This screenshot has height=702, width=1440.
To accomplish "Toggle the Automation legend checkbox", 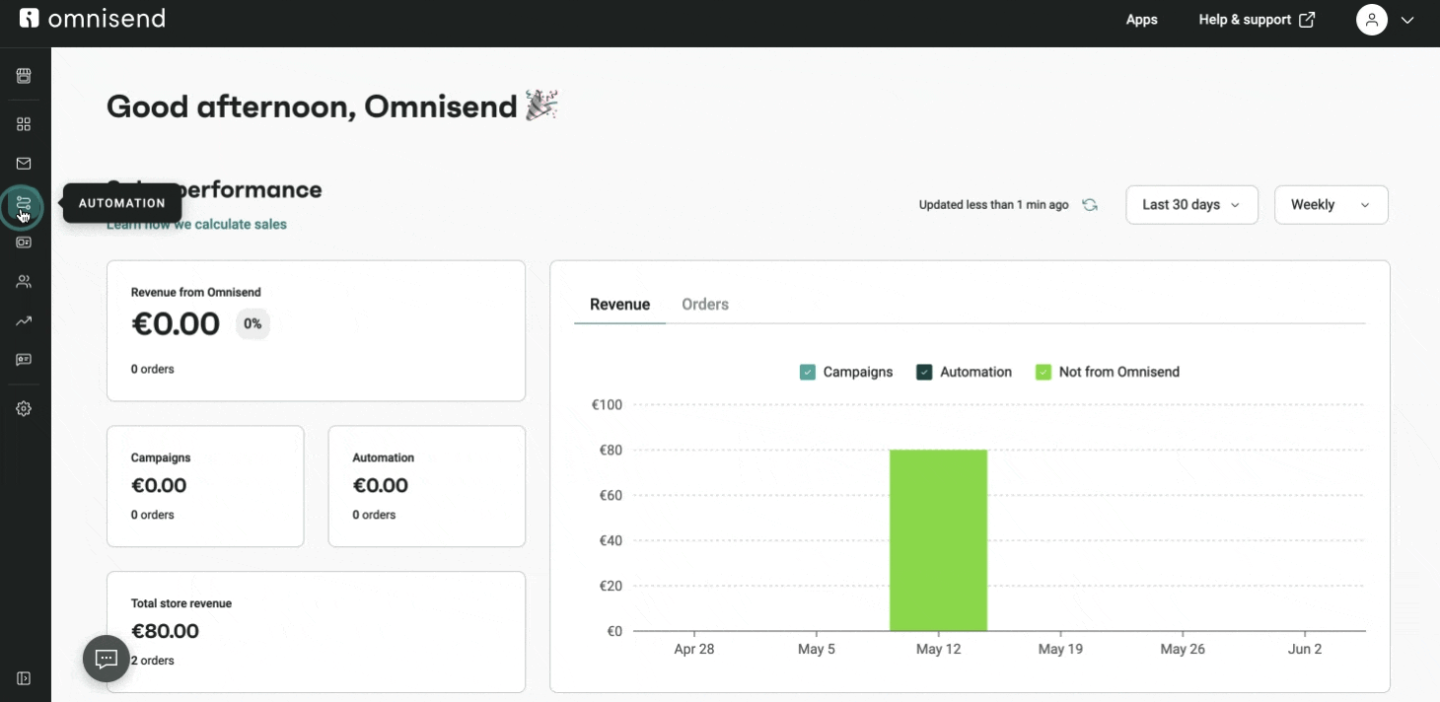I will 925,372.
